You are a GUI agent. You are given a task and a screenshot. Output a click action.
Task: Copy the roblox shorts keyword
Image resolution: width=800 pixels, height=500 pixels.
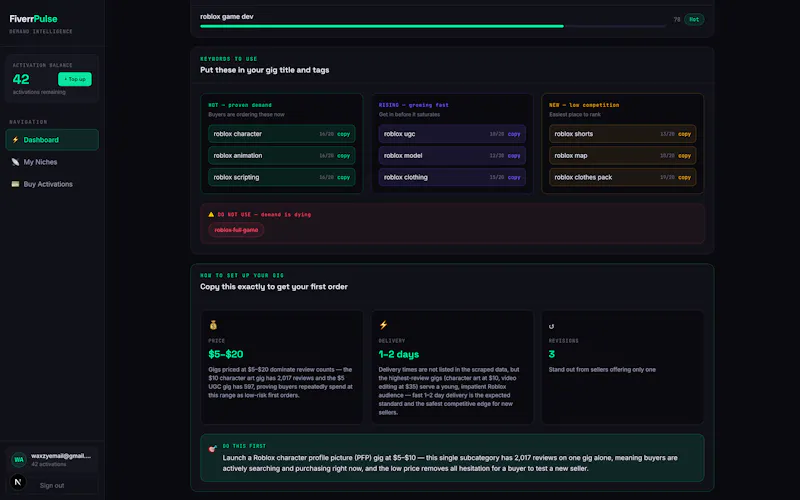[x=684, y=134]
